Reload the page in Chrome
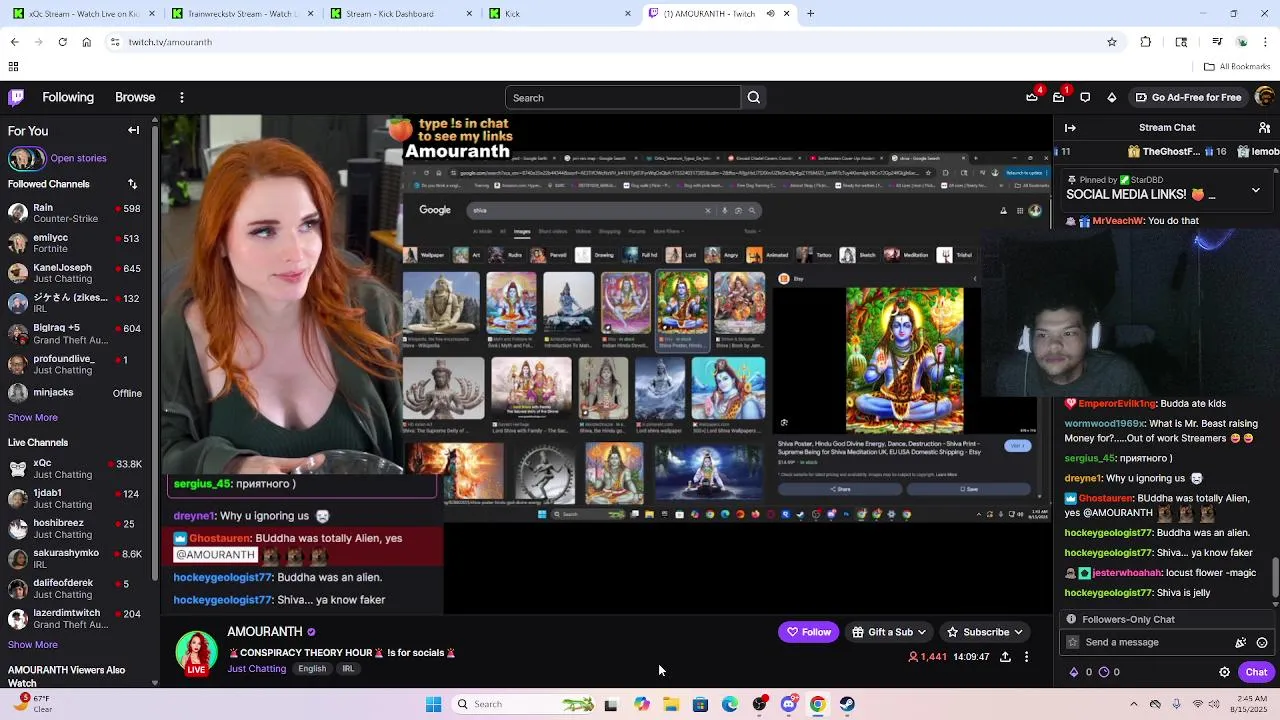 [62, 42]
